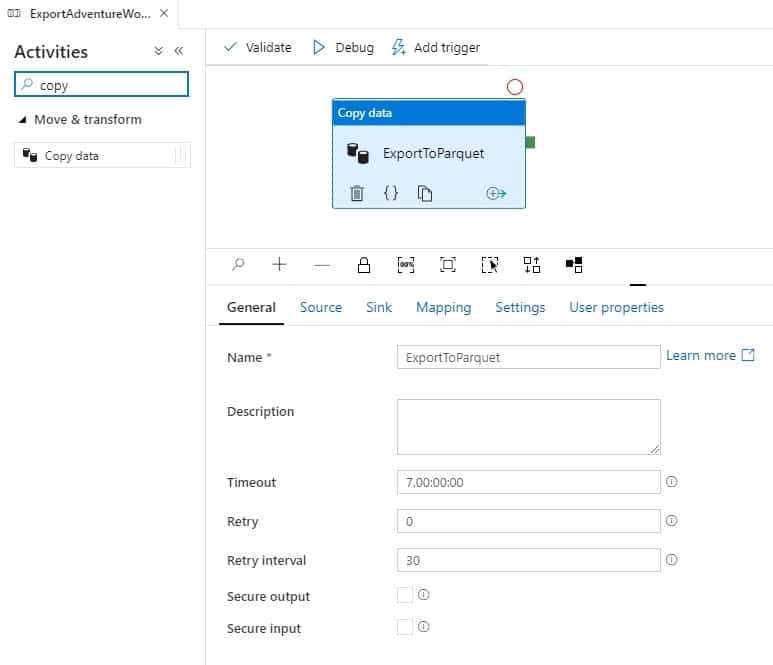This screenshot has height=665, width=773.
Task: Click the Timeout field showing 7.00:00:00
Action: click(x=528, y=482)
